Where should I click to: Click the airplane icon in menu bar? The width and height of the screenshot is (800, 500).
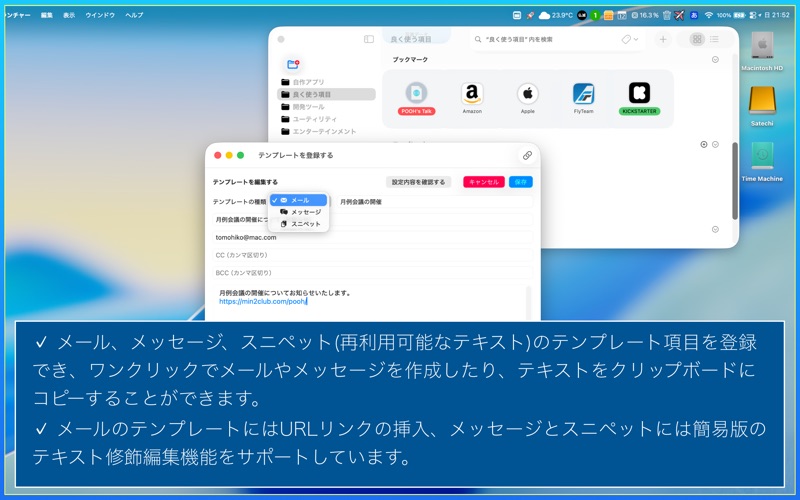pyautogui.click(x=679, y=15)
